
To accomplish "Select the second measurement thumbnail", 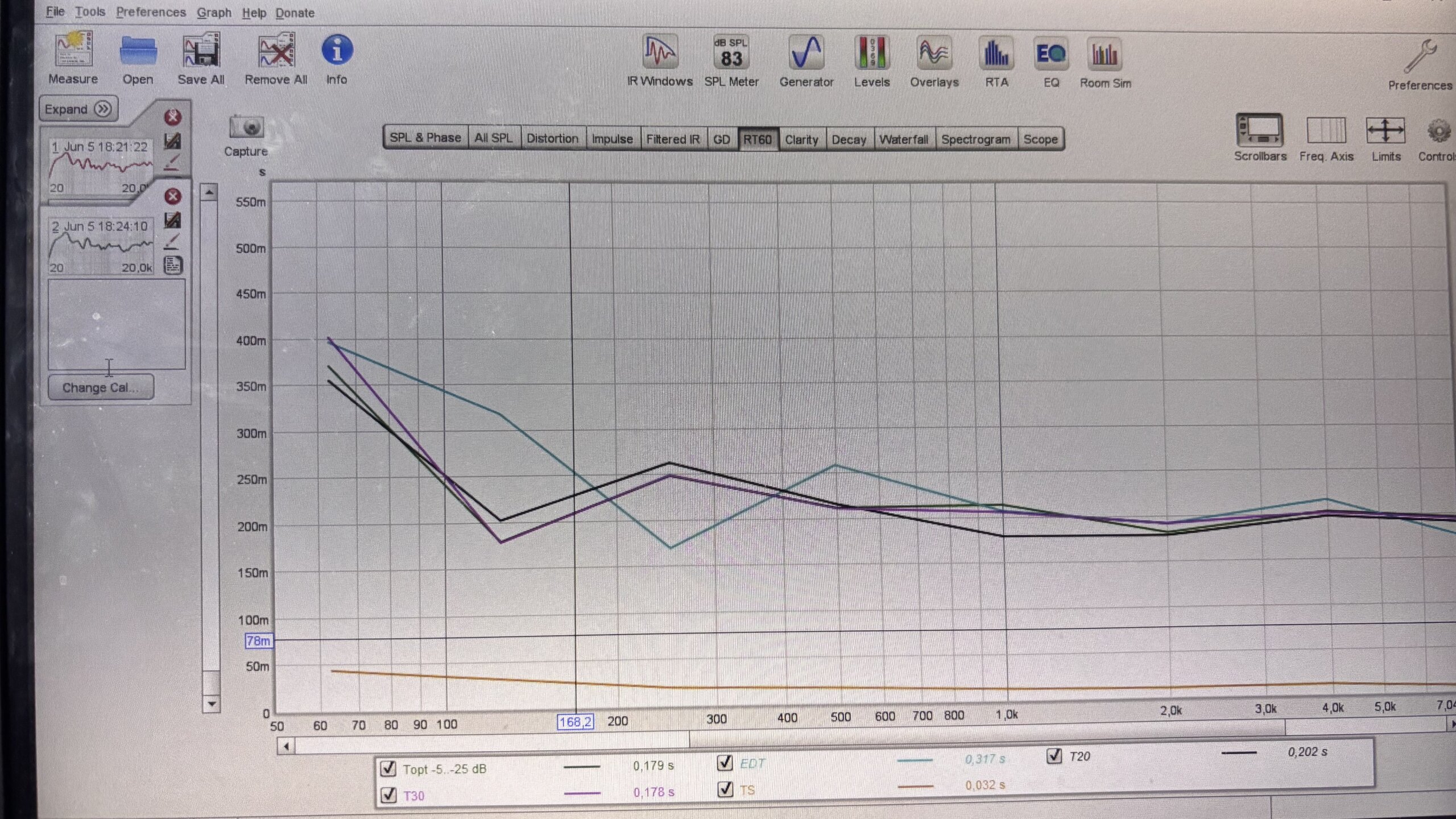I will pyautogui.click(x=101, y=246).
